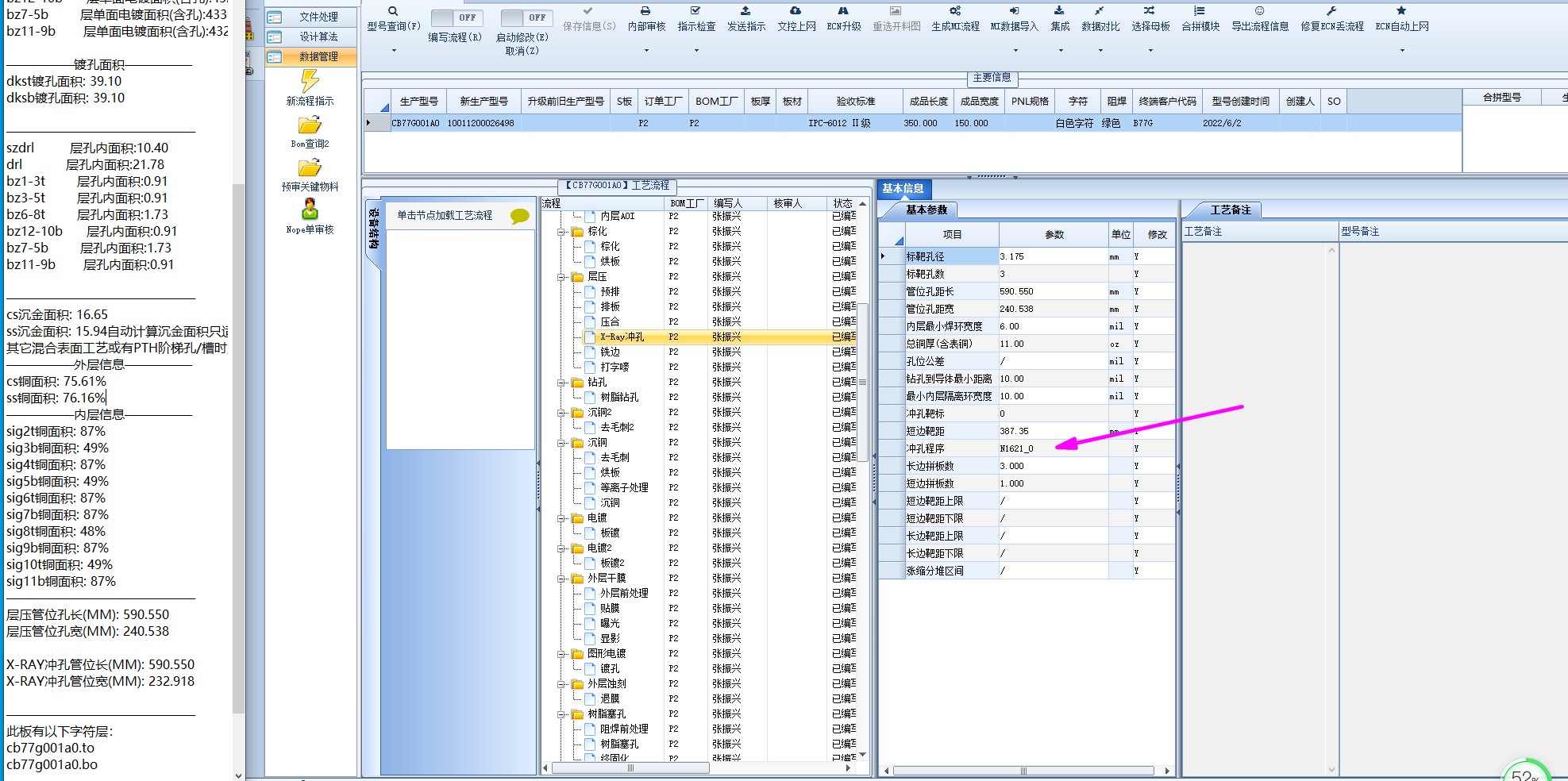The width and height of the screenshot is (1568, 781).
Task: Collapse the 沉铜2 tree folder
Action: 561,413
